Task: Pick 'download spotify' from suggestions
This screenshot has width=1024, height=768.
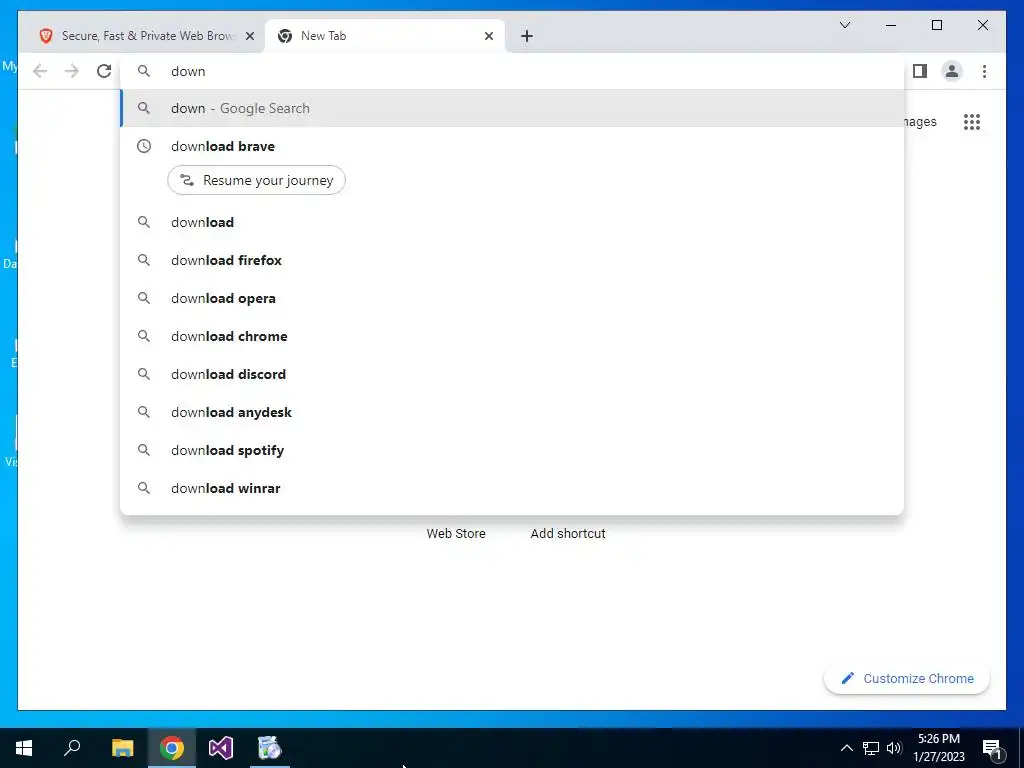Action: 513,450
